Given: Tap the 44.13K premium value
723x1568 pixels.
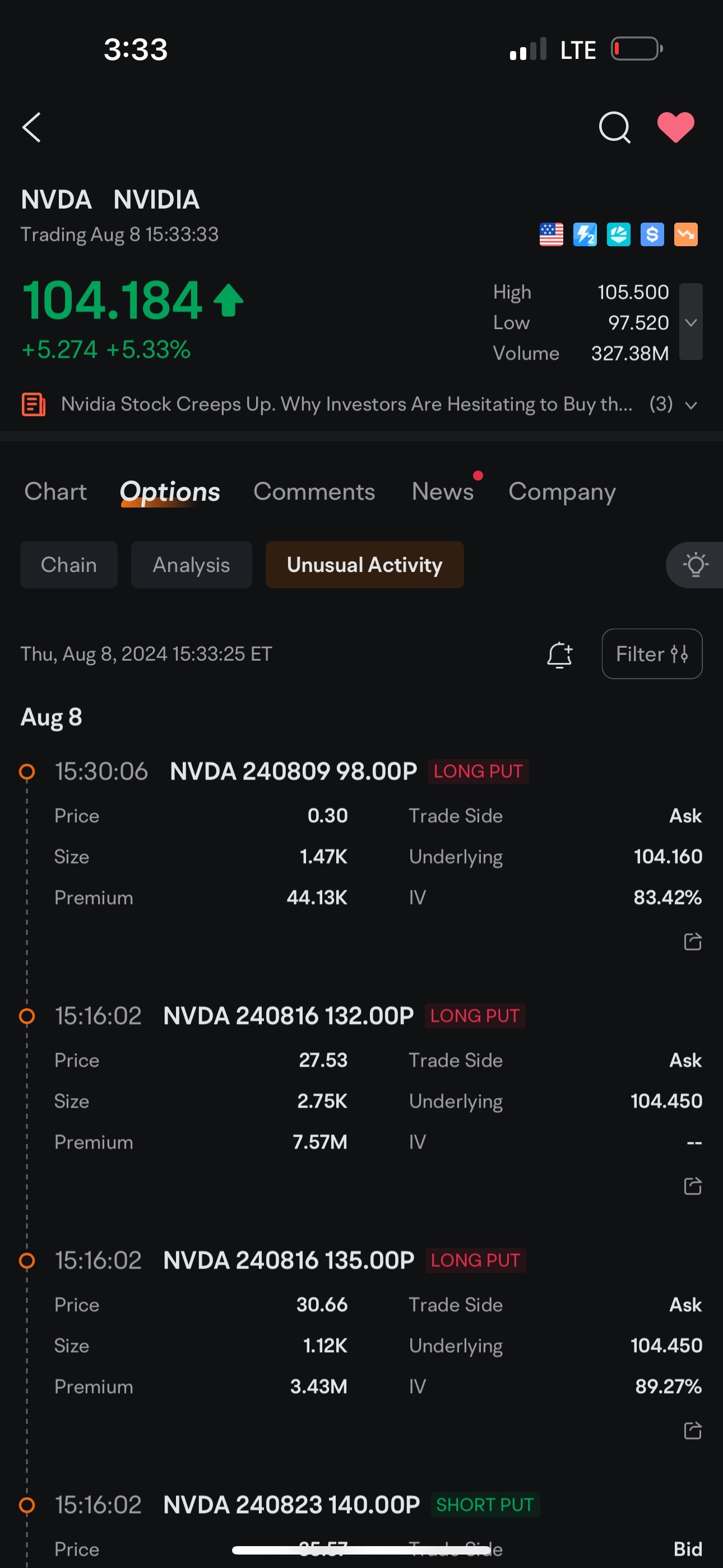Looking at the screenshot, I should (317, 897).
